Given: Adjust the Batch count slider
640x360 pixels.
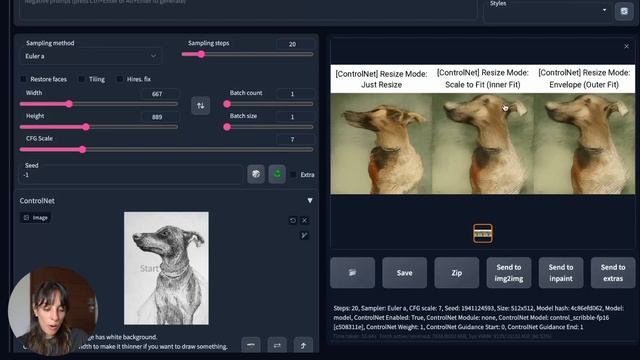Looking at the screenshot, I should (269, 104).
